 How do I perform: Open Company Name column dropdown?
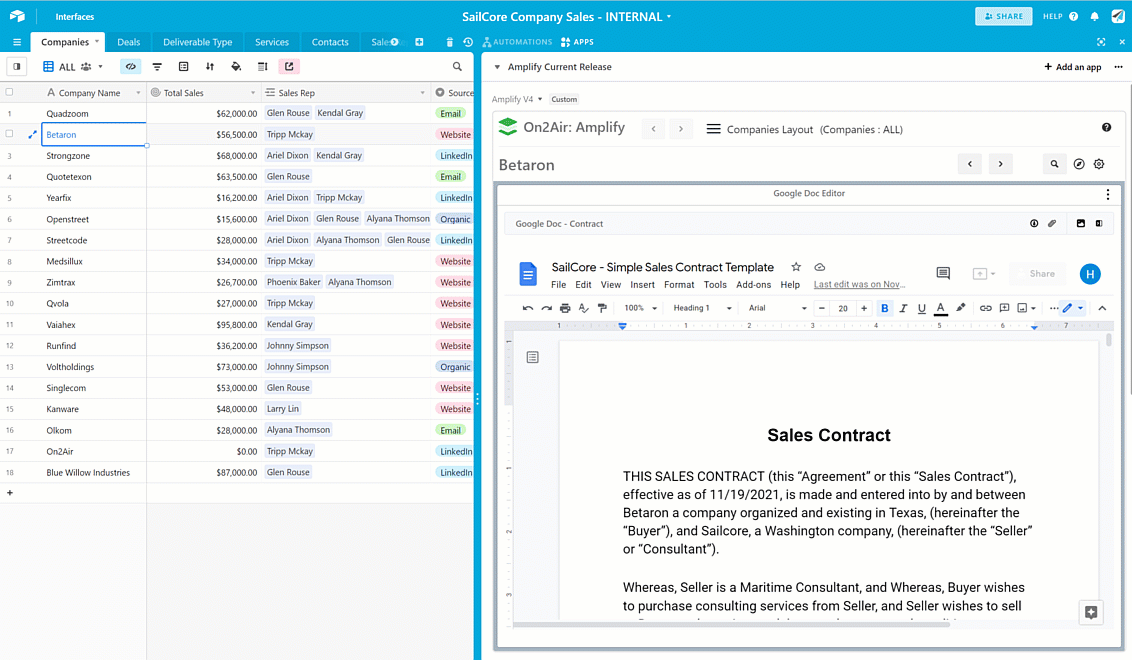coord(138,92)
